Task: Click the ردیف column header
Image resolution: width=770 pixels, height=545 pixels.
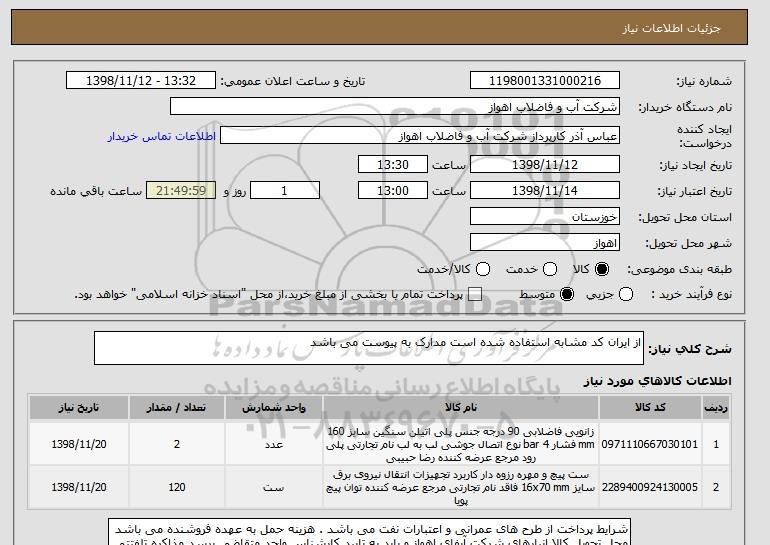Action: [716, 408]
